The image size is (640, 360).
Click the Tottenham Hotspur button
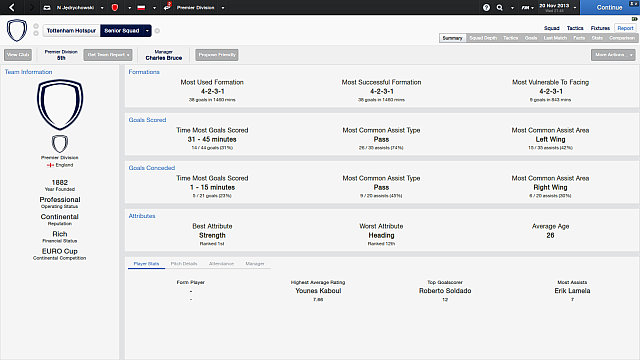(71, 31)
